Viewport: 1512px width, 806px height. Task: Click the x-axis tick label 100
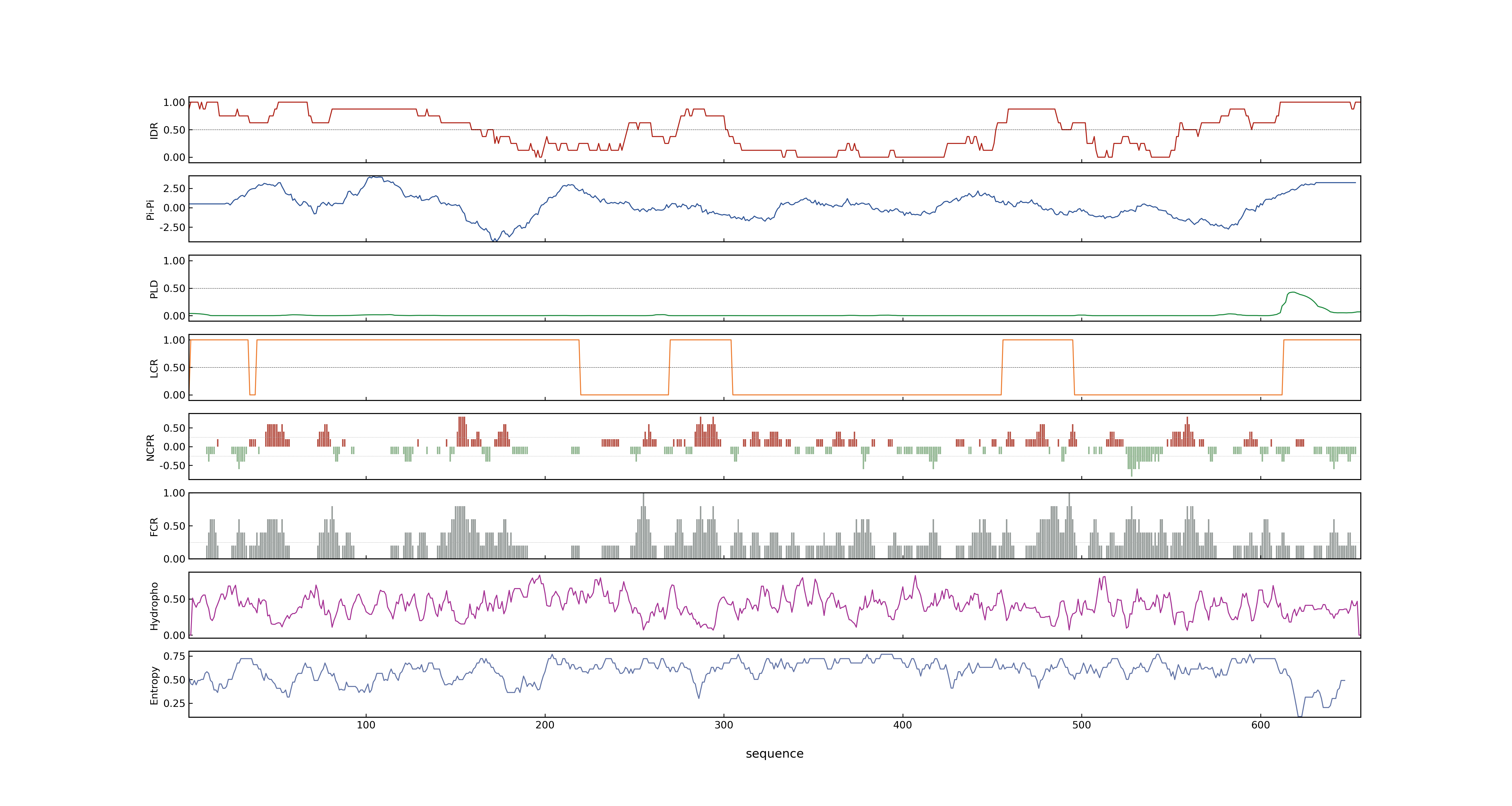366,725
